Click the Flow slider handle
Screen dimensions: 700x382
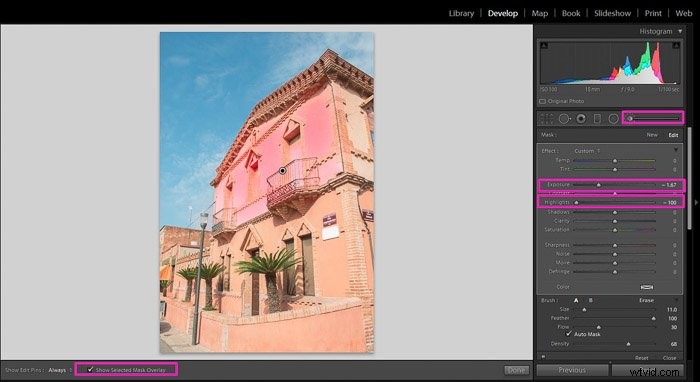coord(599,327)
